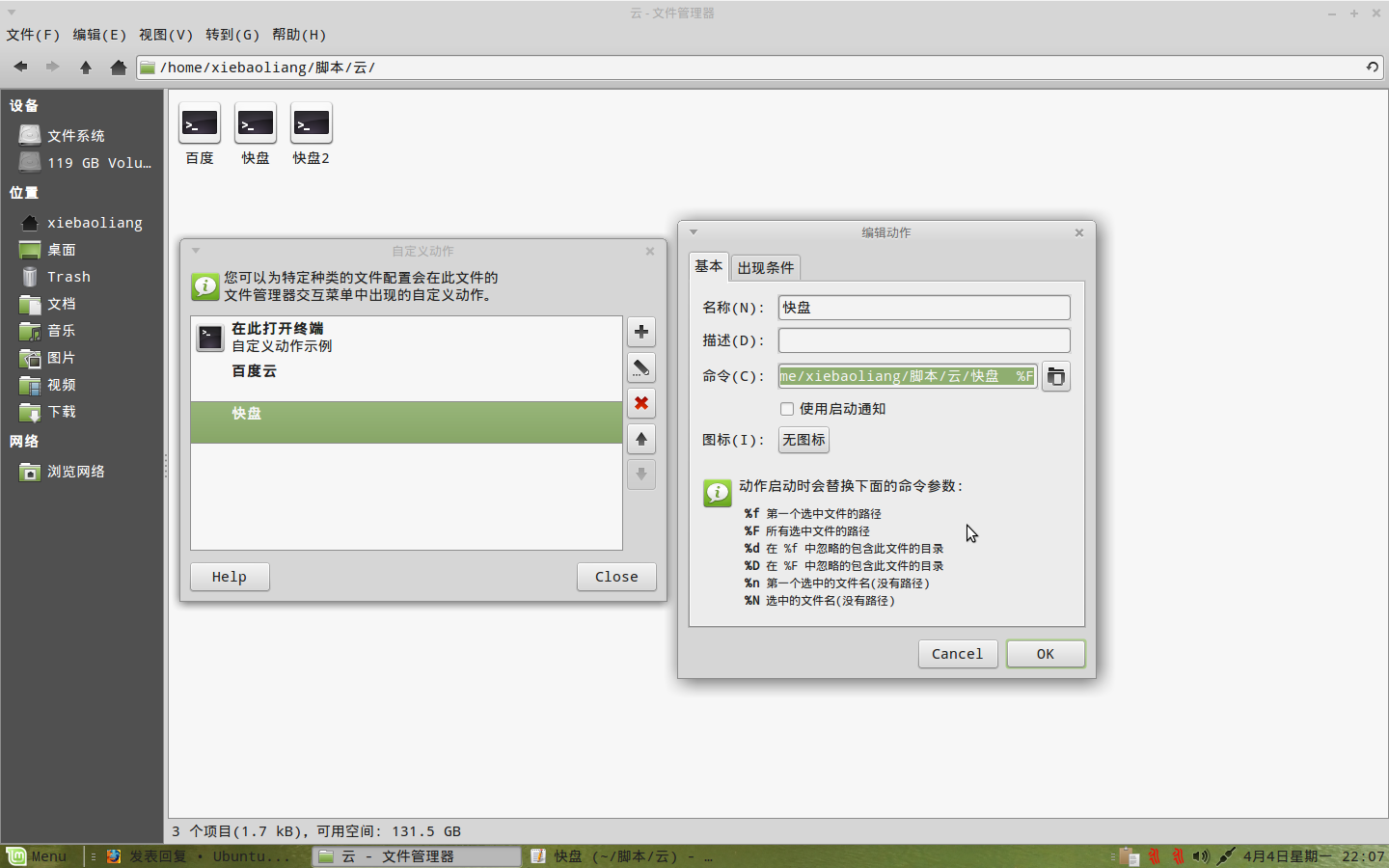Open the 119 GB Volume device
This screenshot has width=1389, height=868.
click(x=87, y=162)
